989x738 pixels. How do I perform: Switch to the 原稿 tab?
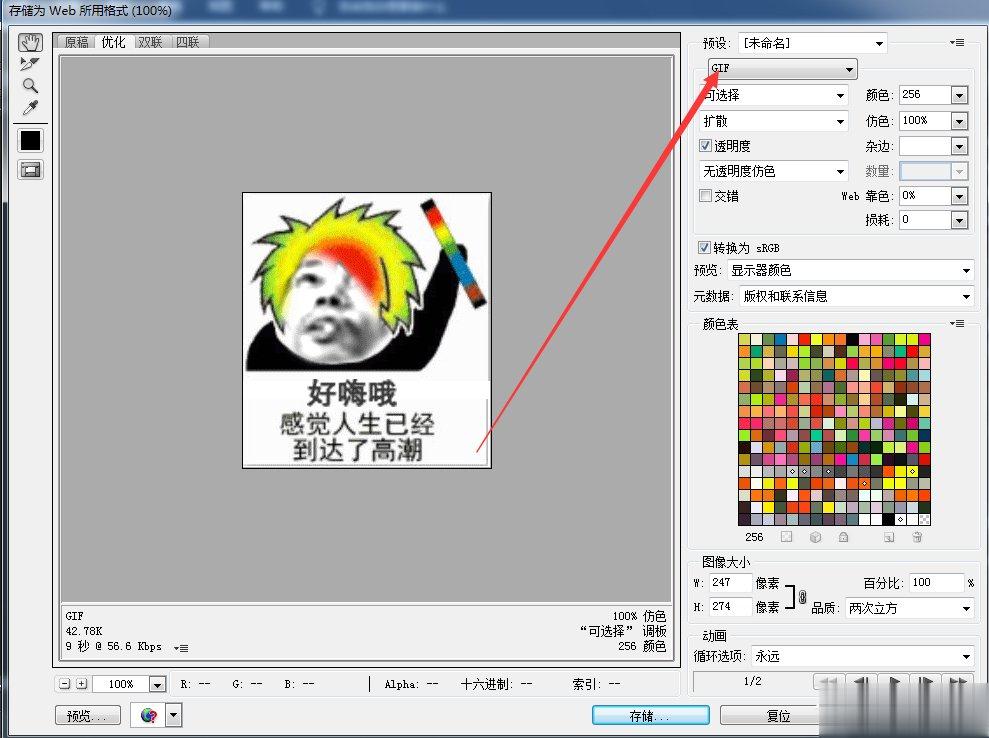tap(76, 42)
